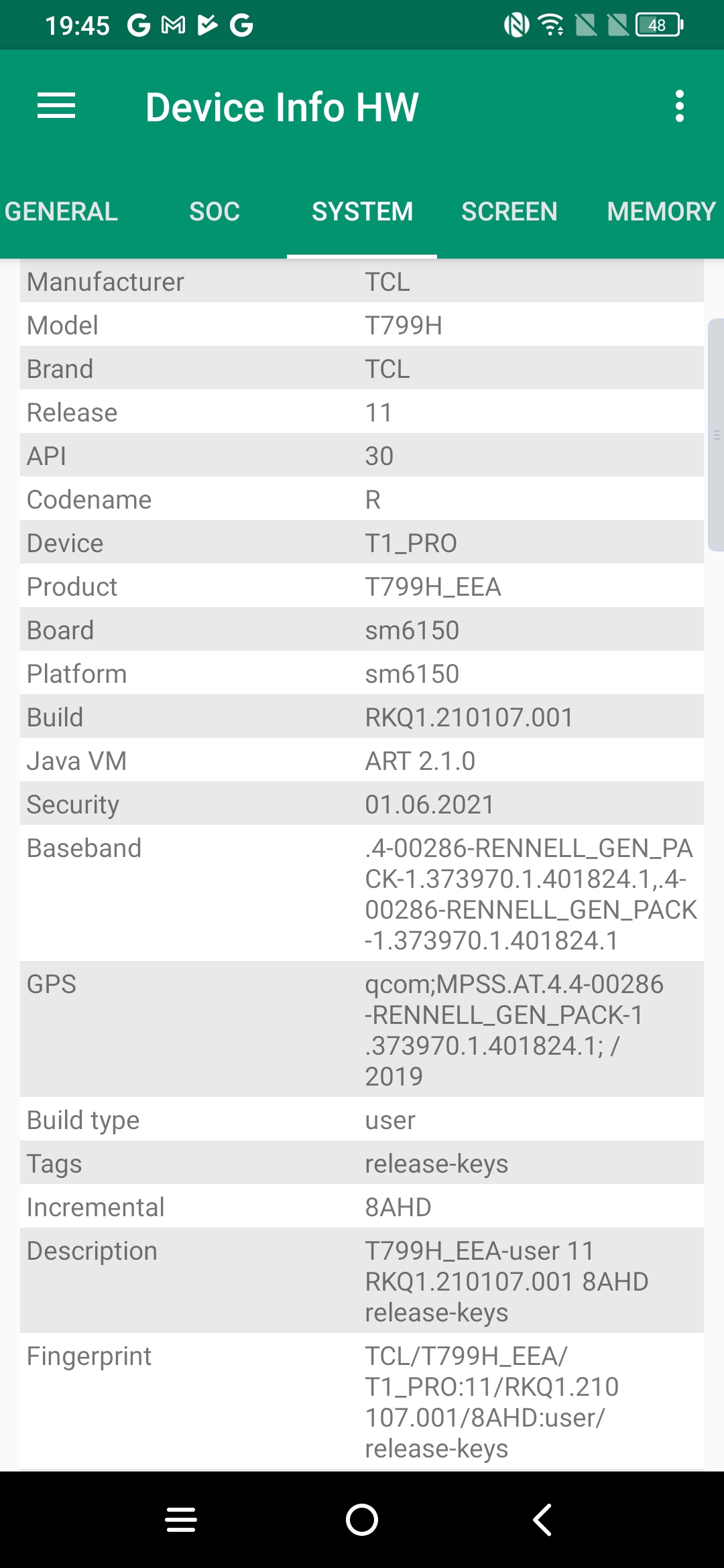
Task: Switch to the GENERAL tab
Action: pyautogui.click(x=61, y=212)
